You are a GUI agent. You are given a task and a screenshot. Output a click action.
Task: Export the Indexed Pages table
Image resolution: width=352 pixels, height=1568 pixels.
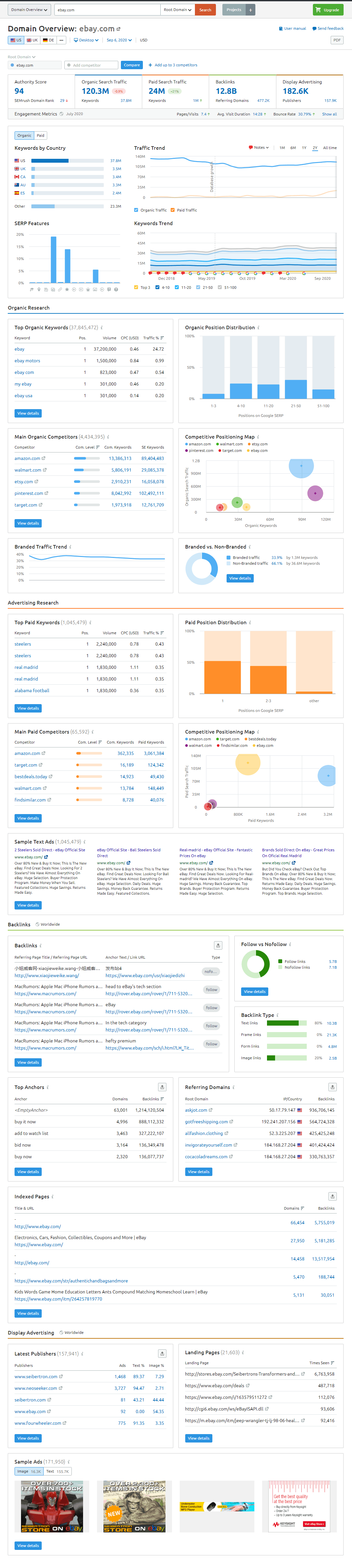[x=333, y=1196]
